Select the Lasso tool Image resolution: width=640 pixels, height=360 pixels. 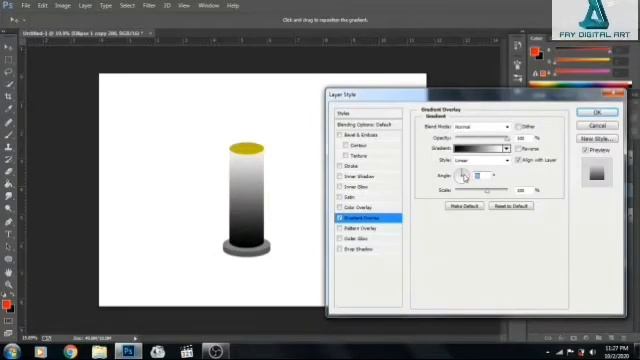(x=8, y=72)
